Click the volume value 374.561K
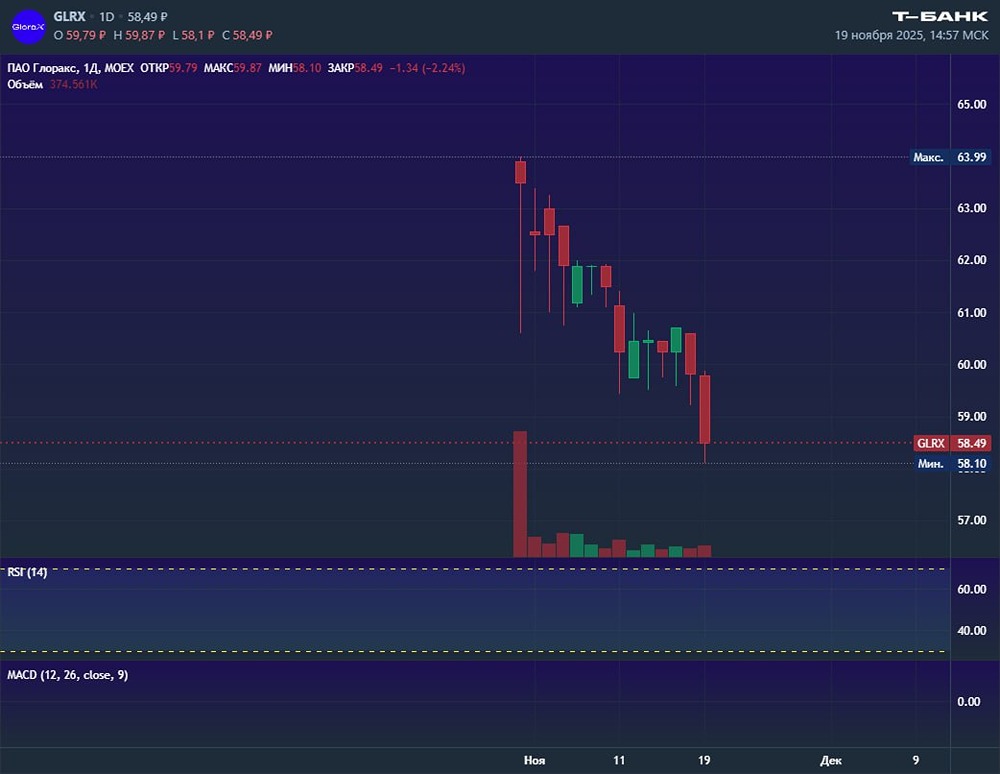 click(x=73, y=85)
